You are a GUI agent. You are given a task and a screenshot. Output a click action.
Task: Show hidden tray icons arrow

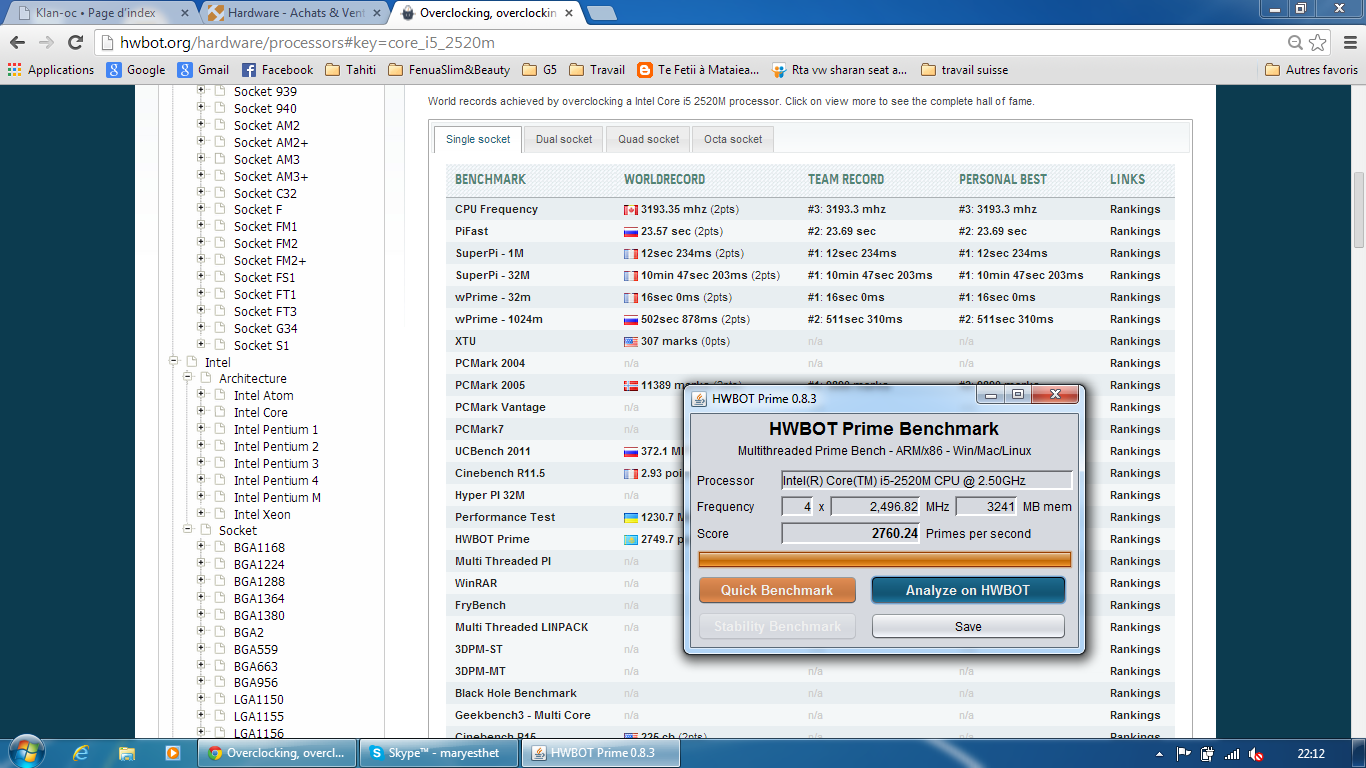pyautogui.click(x=1159, y=754)
